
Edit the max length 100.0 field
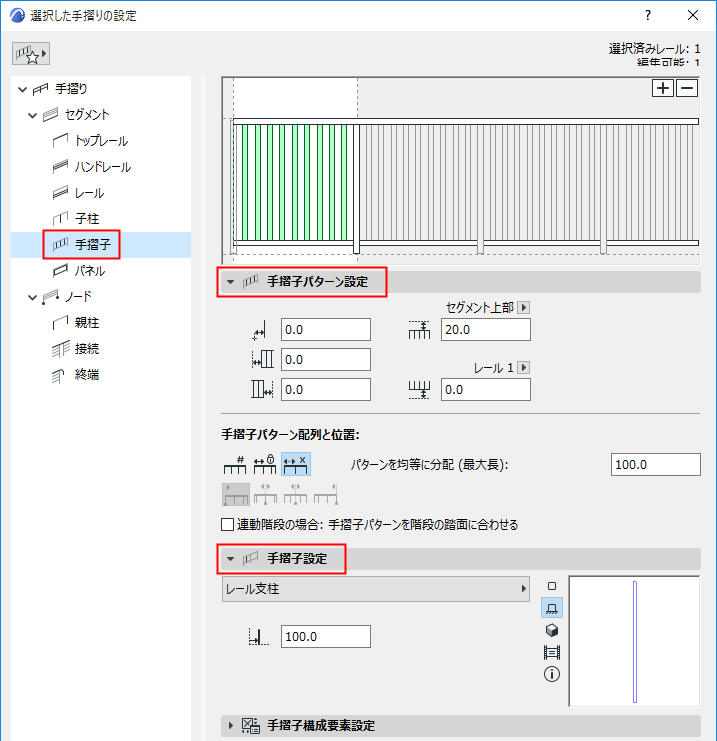pos(656,465)
